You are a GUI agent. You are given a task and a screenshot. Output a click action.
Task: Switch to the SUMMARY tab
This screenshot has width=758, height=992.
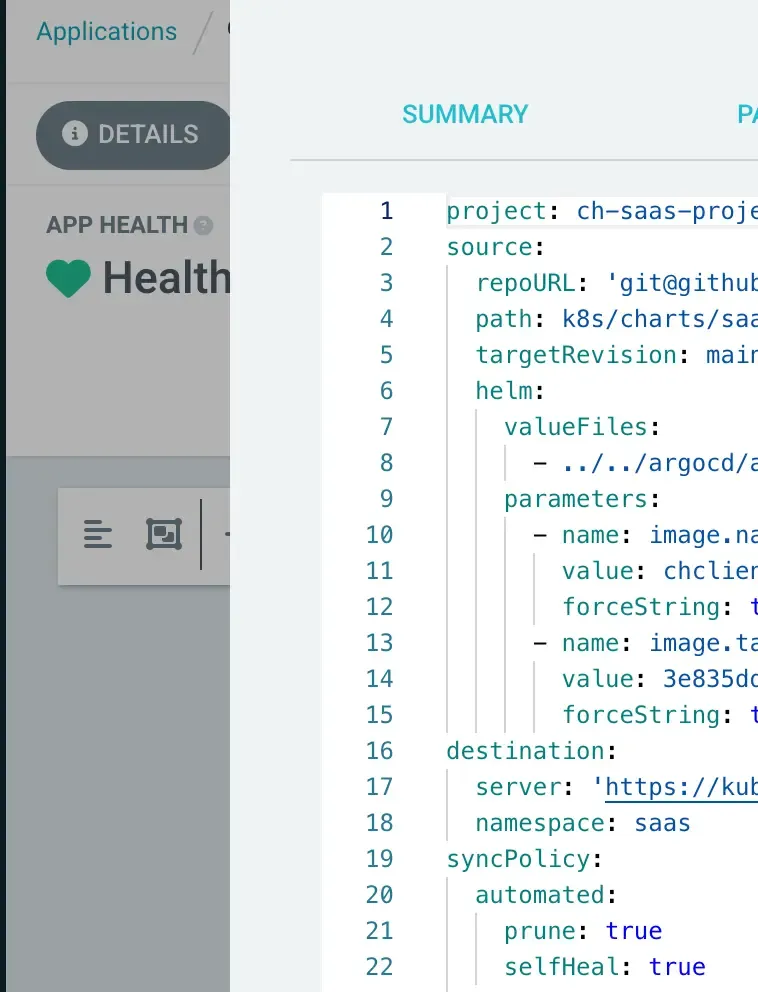(465, 114)
